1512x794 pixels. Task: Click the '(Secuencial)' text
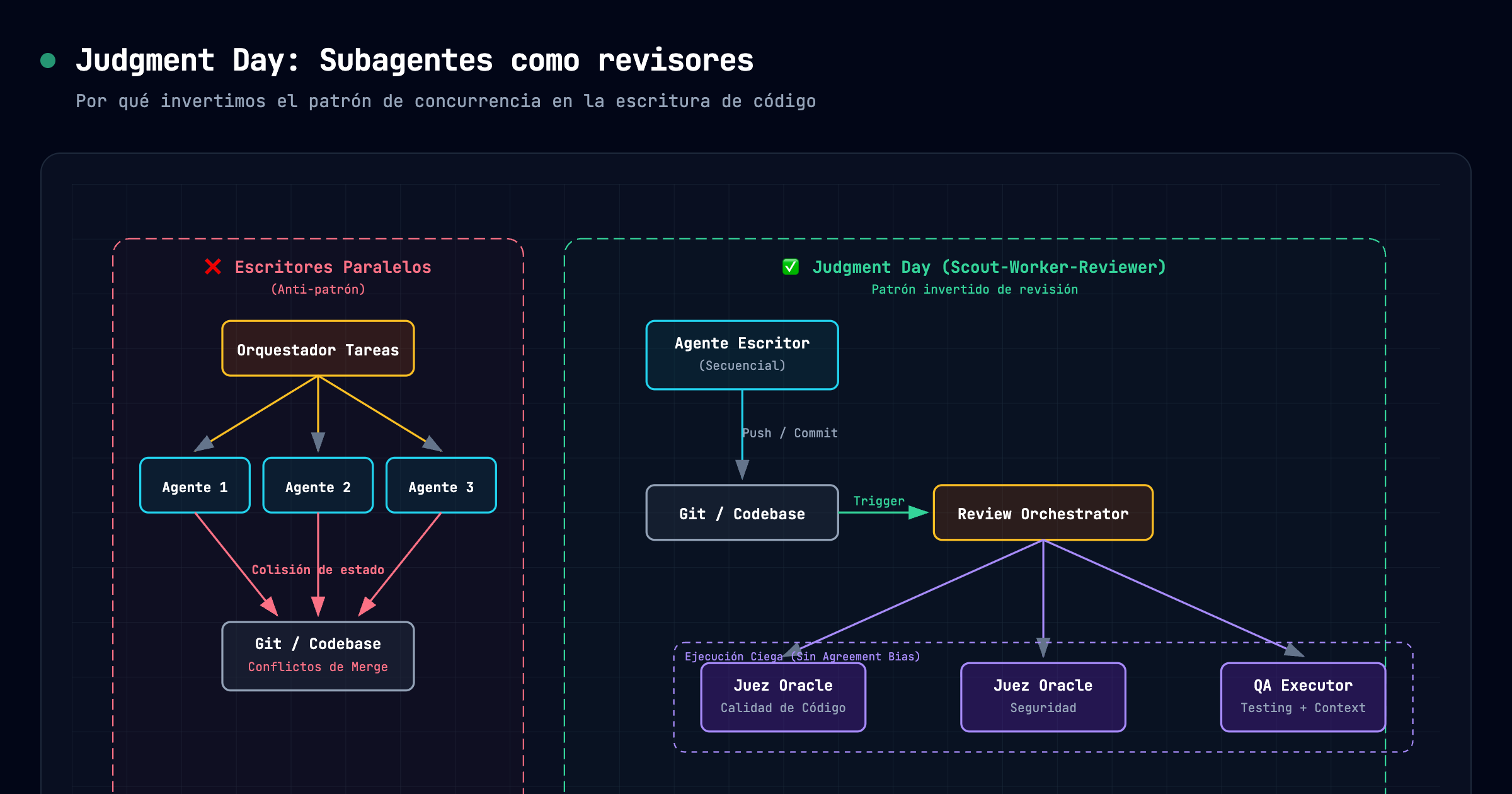(x=742, y=365)
